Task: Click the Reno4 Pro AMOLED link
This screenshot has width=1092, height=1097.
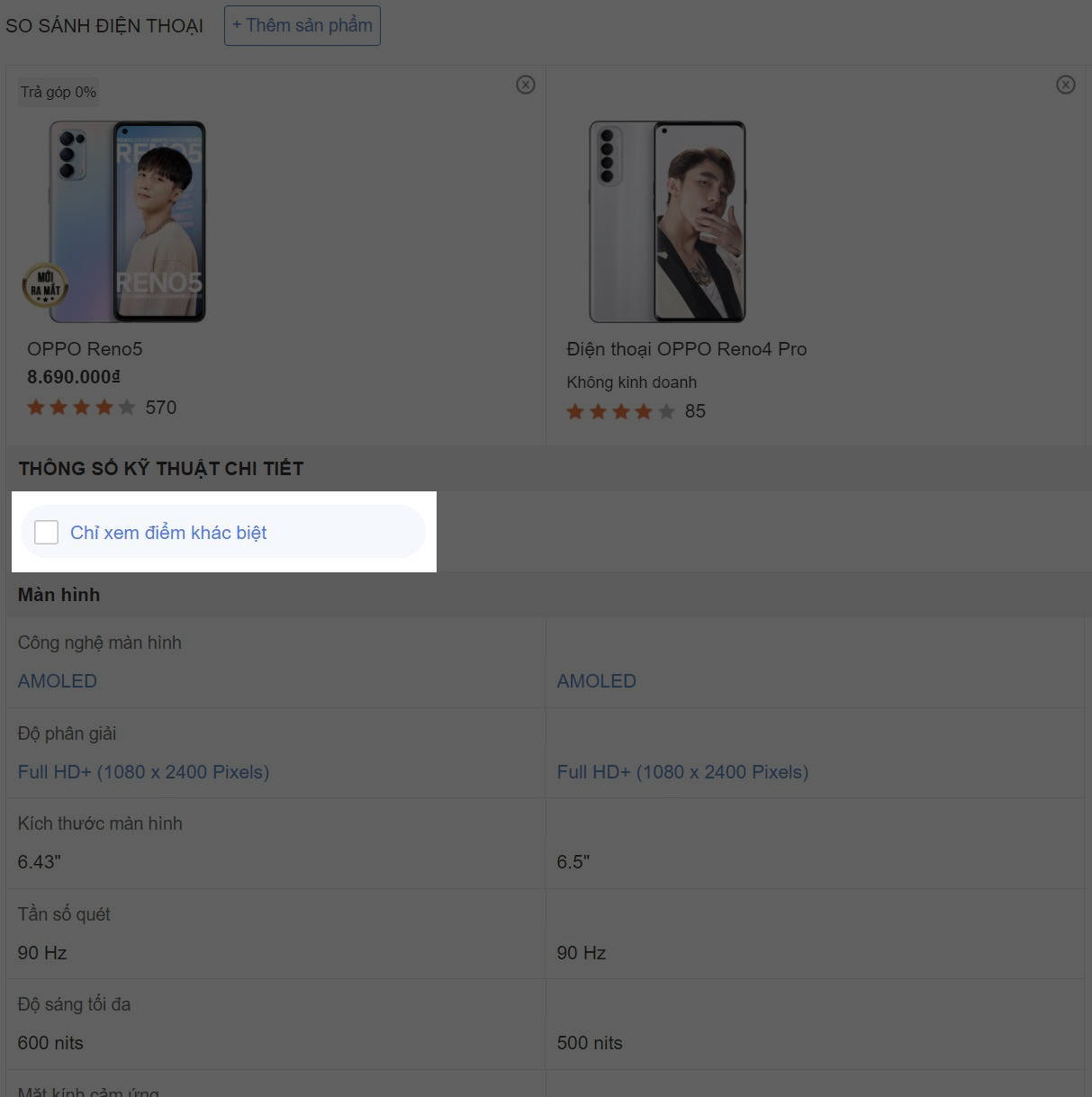Action: [x=596, y=681]
